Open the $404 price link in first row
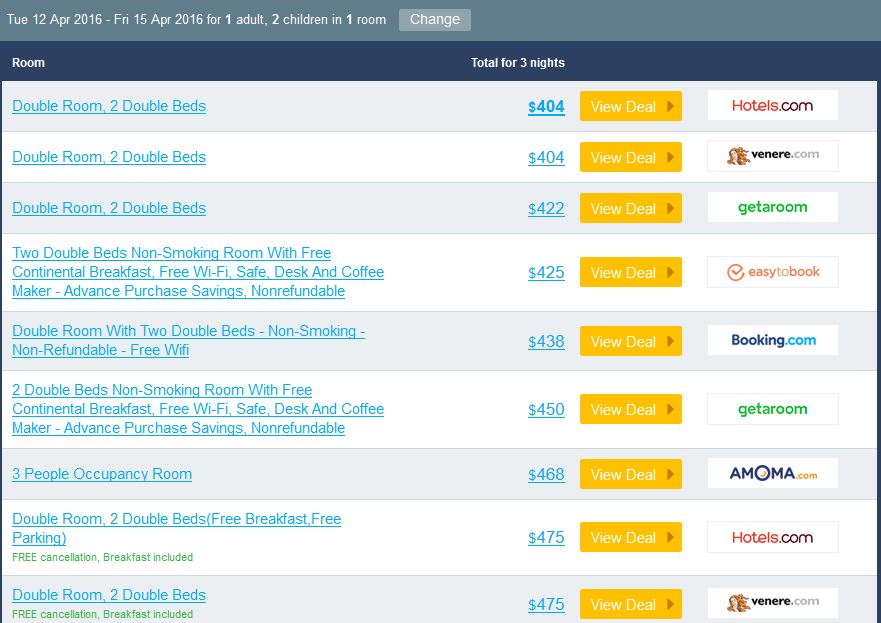 point(546,107)
